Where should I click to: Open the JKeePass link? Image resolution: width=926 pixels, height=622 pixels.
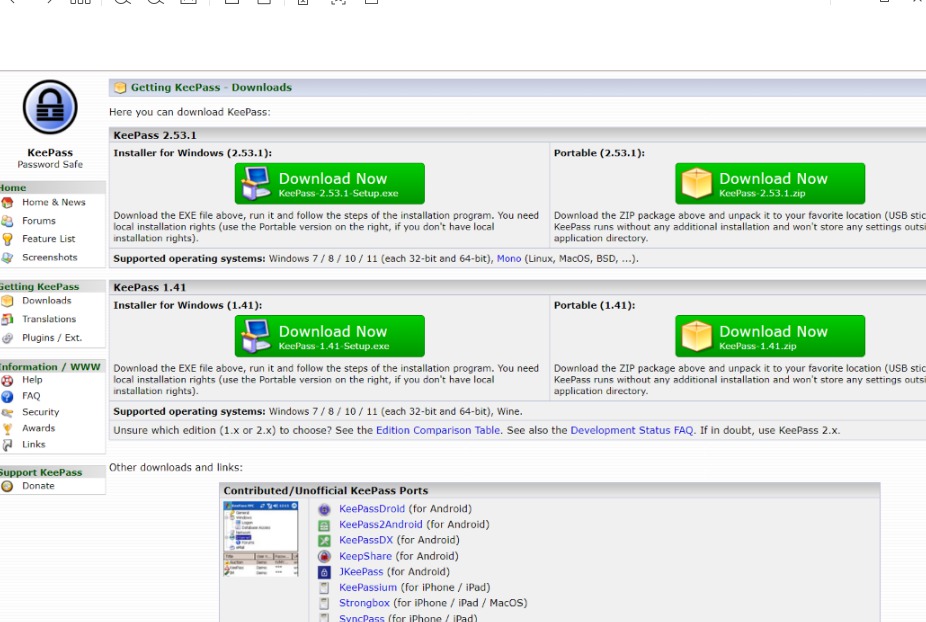point(361,572)
